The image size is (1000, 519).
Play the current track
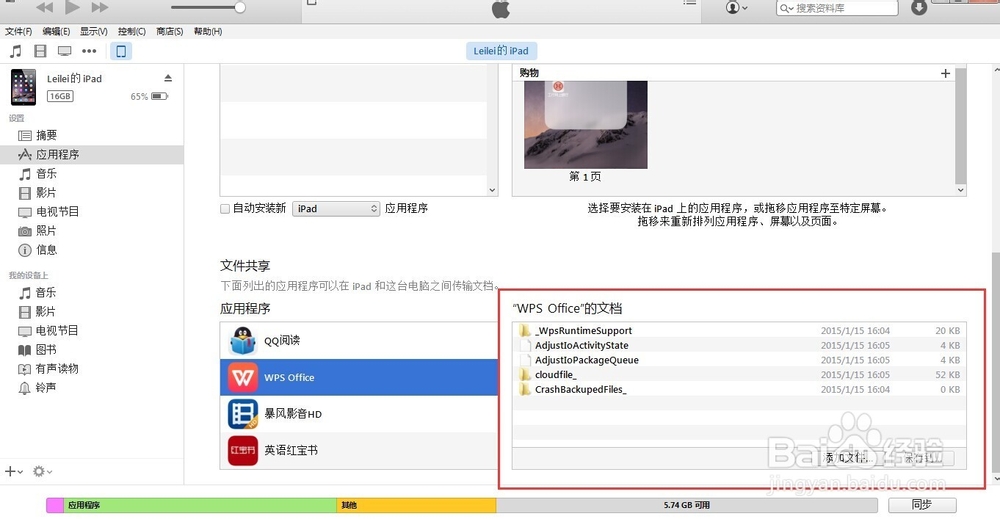[x=72, y=7]
